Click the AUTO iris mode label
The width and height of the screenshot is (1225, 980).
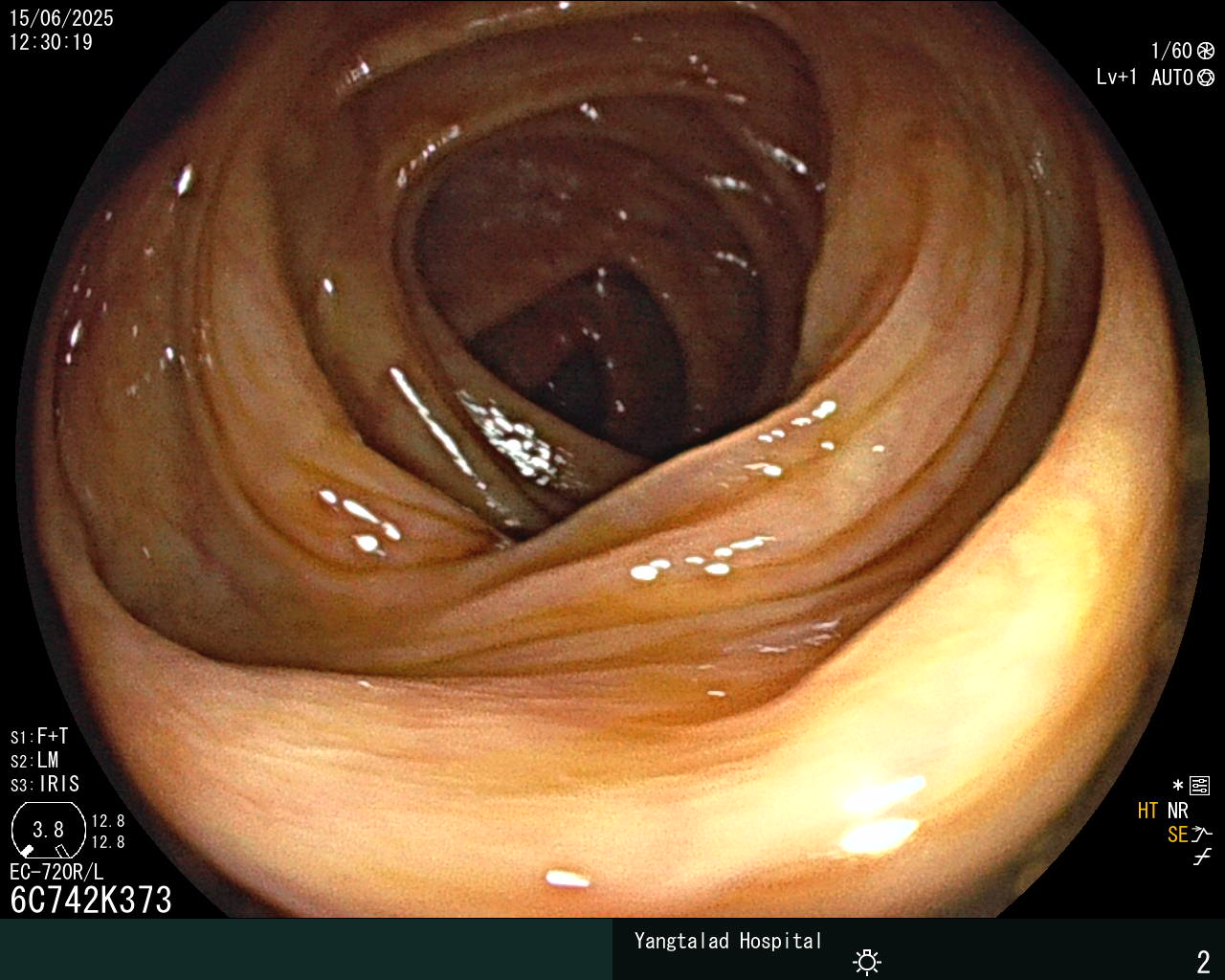(x=1172, y=78)
